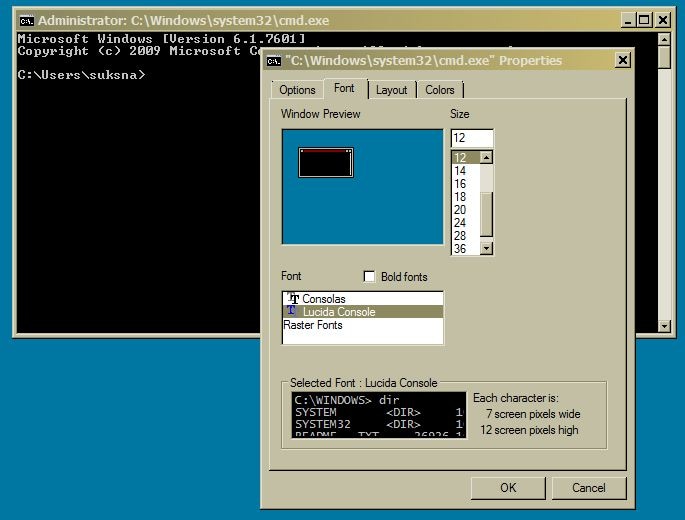Choose font size 18
The width and height of the screenshot is (685, 520).
click(466, 197)
